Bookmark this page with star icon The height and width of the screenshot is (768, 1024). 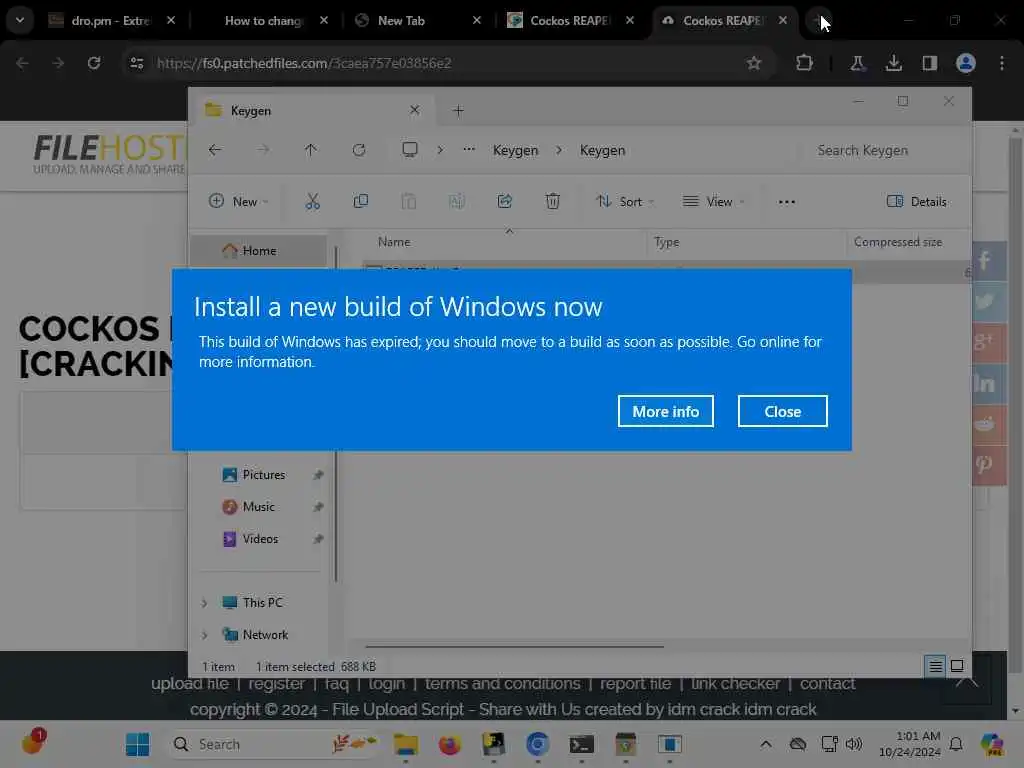coord(754,63)
